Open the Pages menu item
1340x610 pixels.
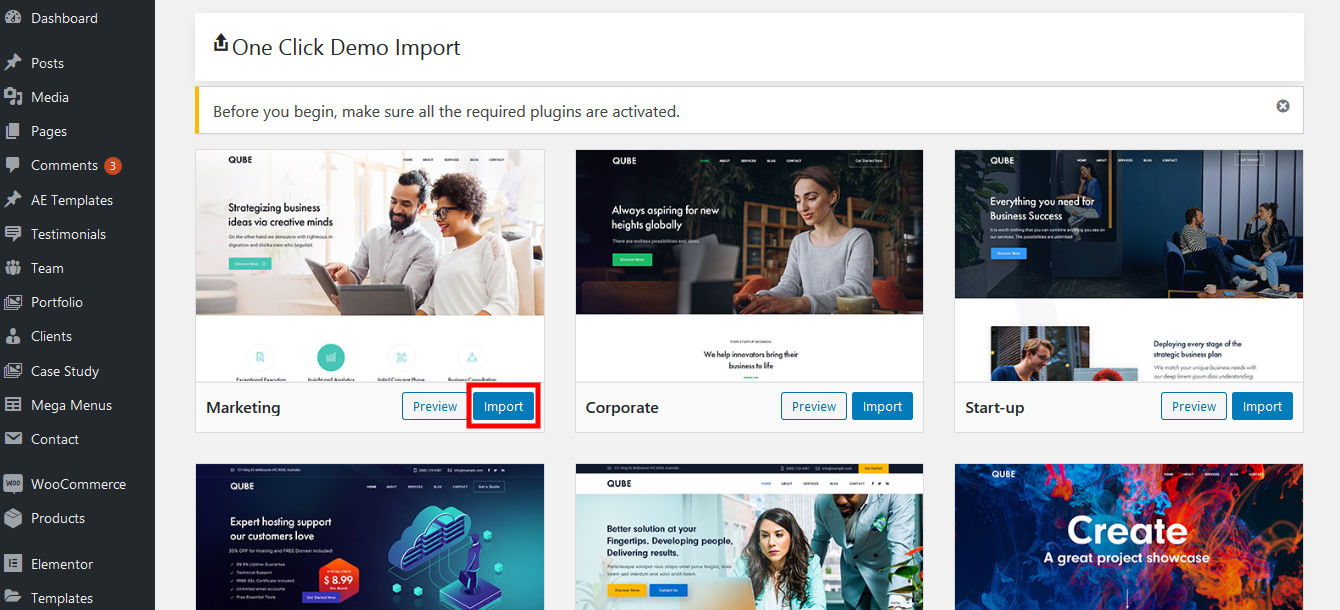[48, 131]
